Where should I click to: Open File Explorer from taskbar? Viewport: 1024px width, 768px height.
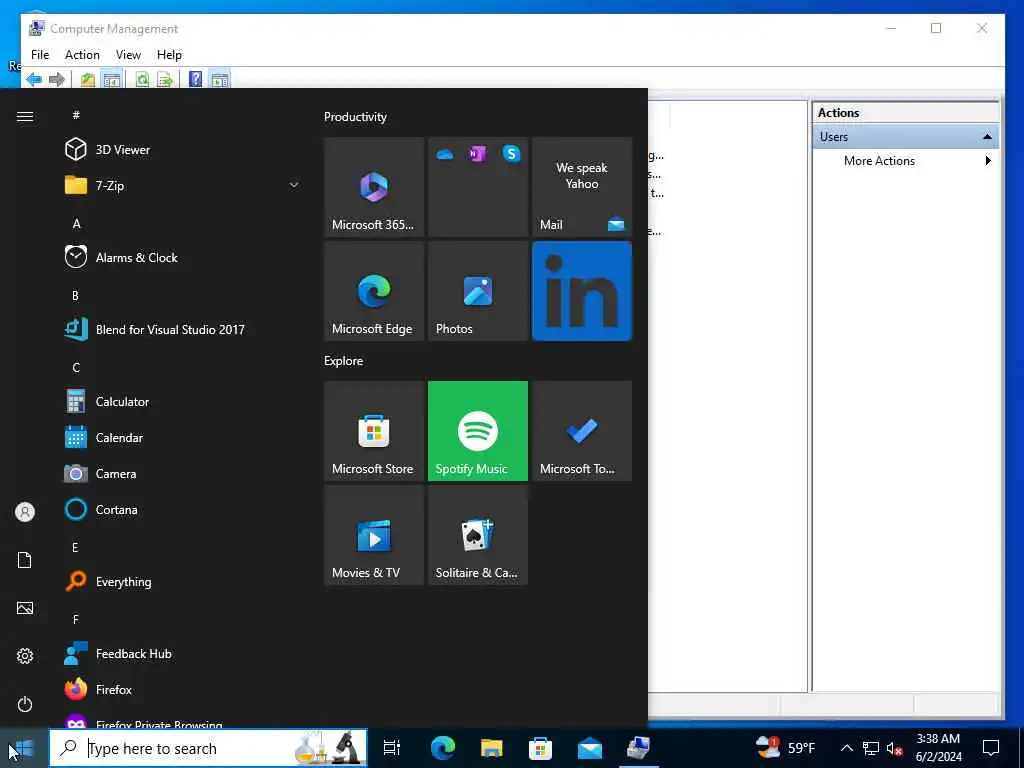(491, 748)
